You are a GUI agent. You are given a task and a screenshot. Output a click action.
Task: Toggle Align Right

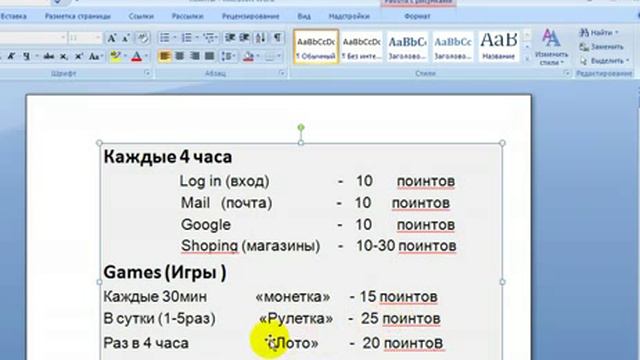click(195, 56)
